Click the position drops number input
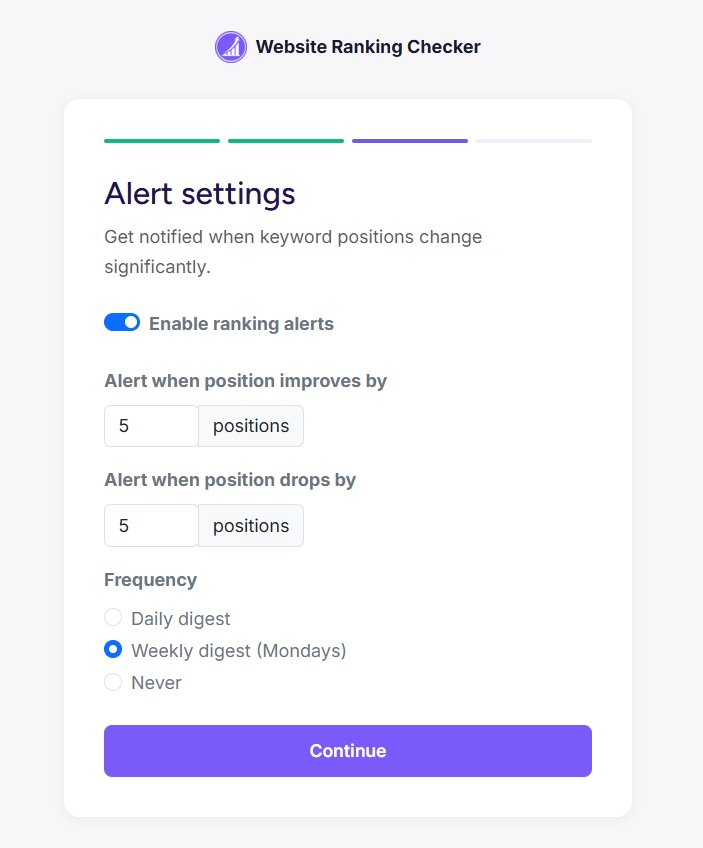The width and height of the screenshot is (703, 848). pyautogui.click(x=150, y=525)
